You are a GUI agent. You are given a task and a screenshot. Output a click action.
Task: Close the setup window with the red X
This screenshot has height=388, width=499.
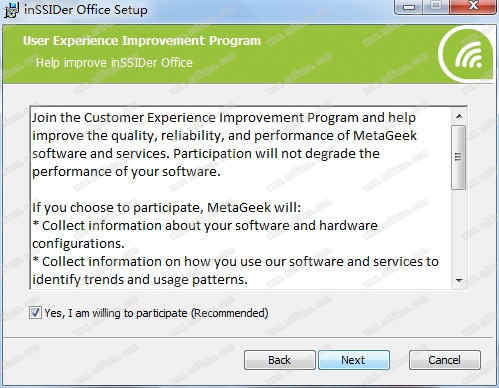point(473,7)
